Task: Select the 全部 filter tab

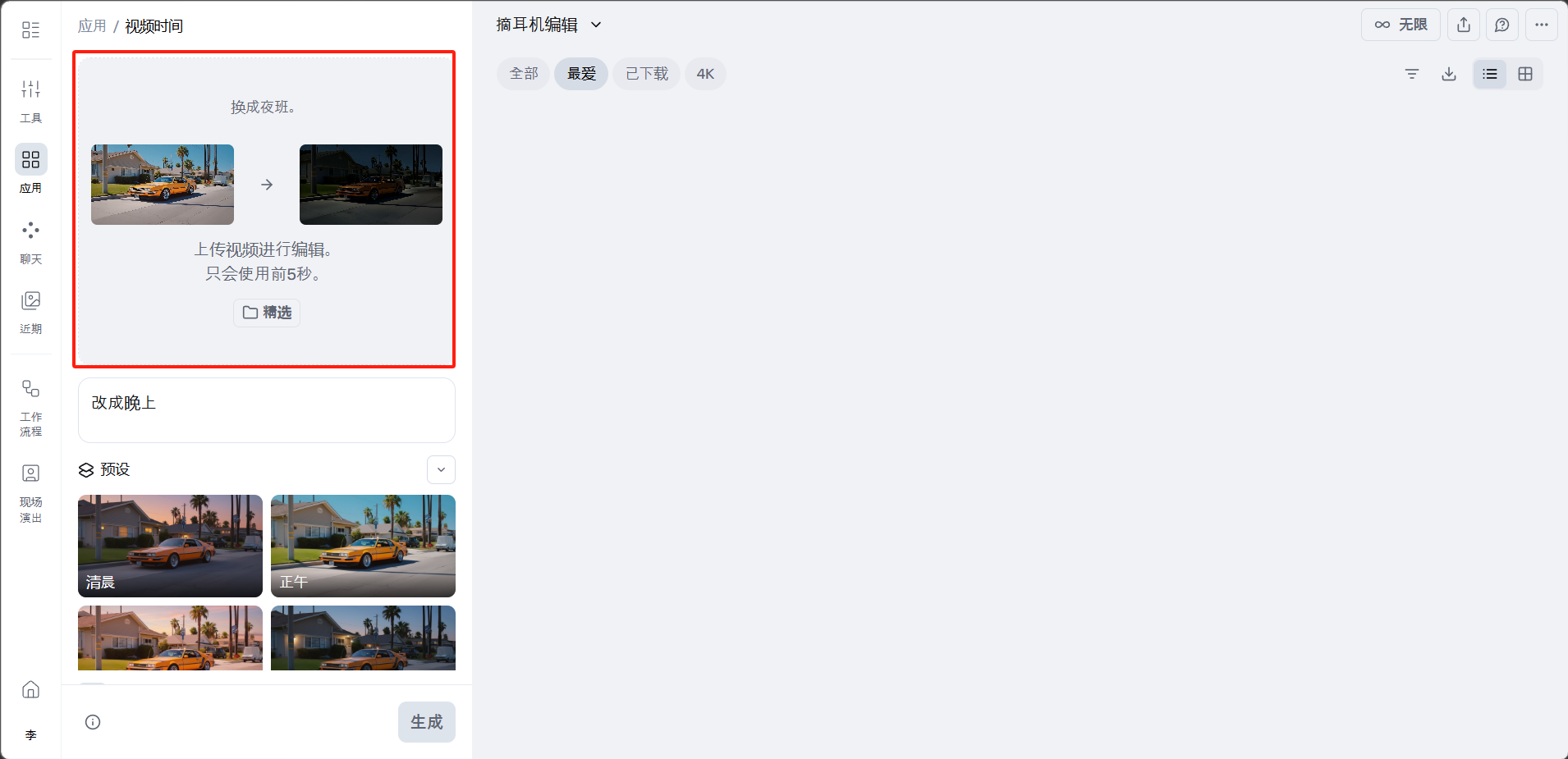Action: click(x=524, y=74)
